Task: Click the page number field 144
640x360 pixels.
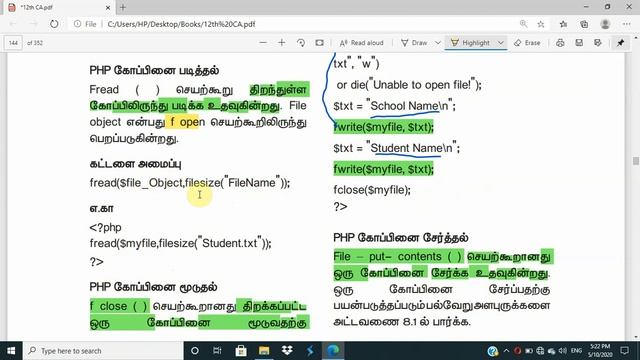Action: [13, 43]
